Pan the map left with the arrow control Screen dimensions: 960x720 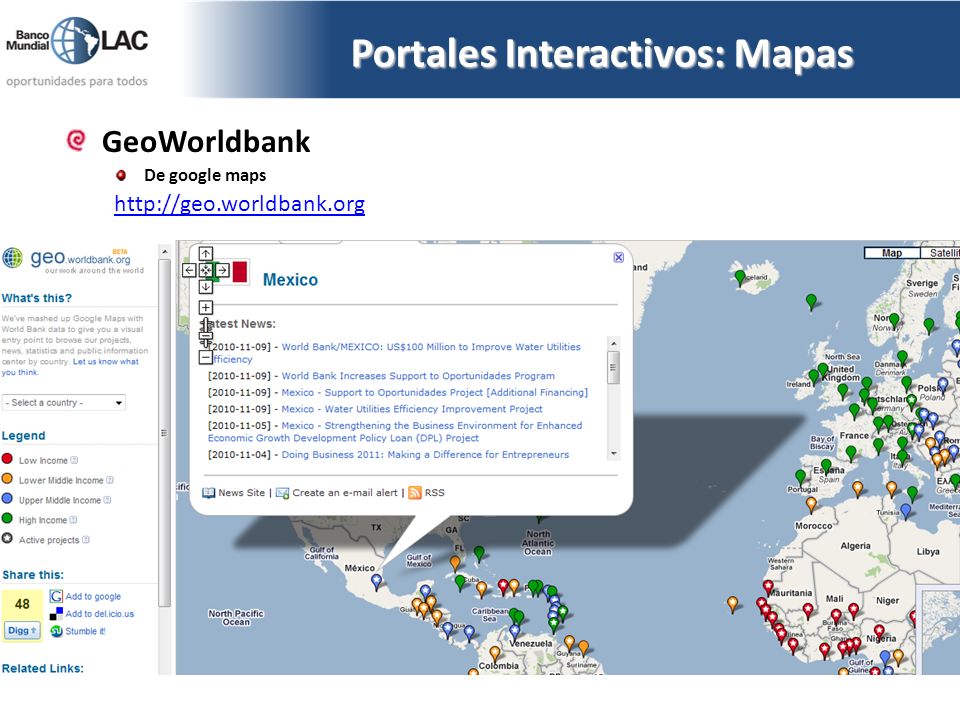point(189,270)
